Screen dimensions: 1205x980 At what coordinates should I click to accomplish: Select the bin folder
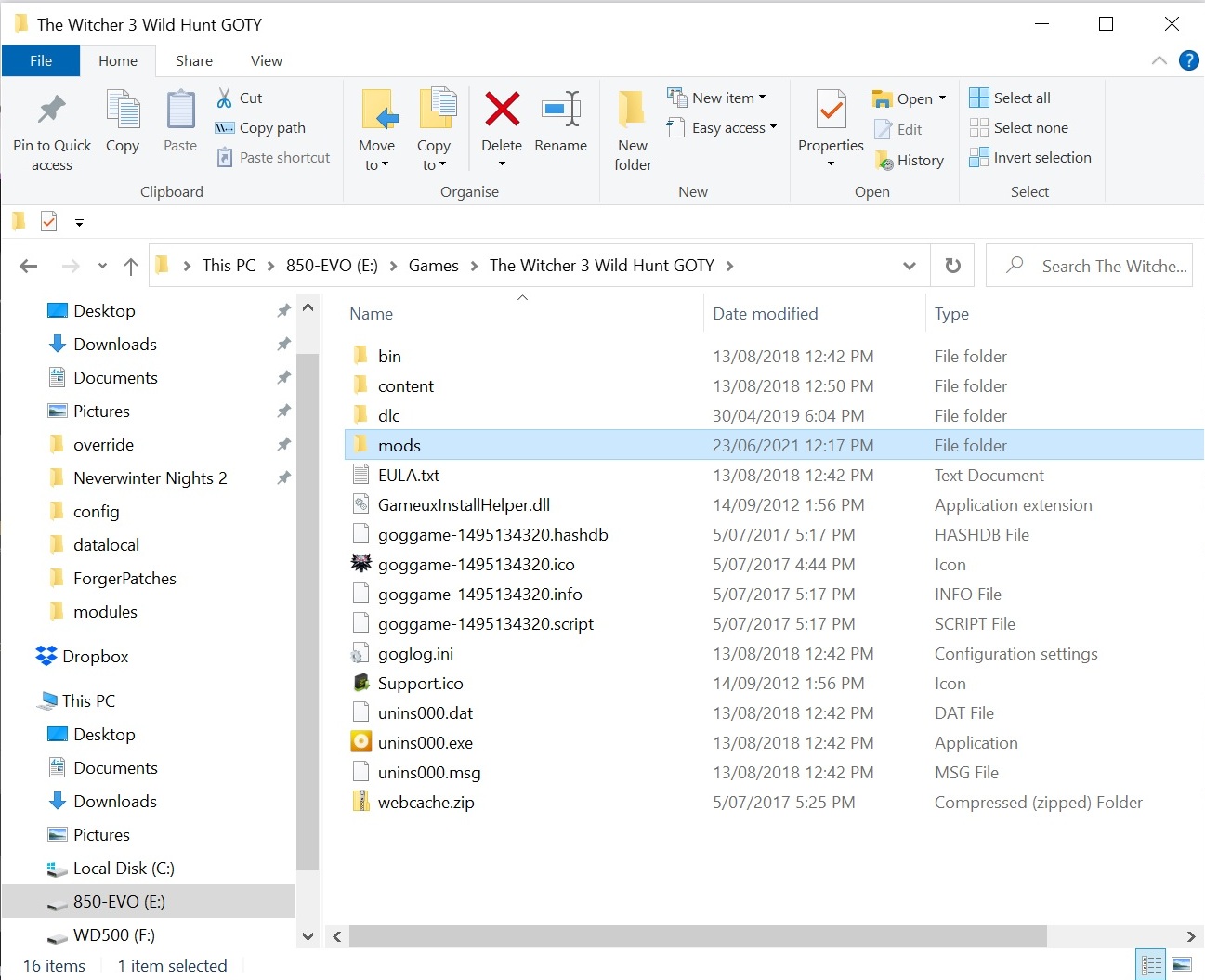tap(389, 356)
